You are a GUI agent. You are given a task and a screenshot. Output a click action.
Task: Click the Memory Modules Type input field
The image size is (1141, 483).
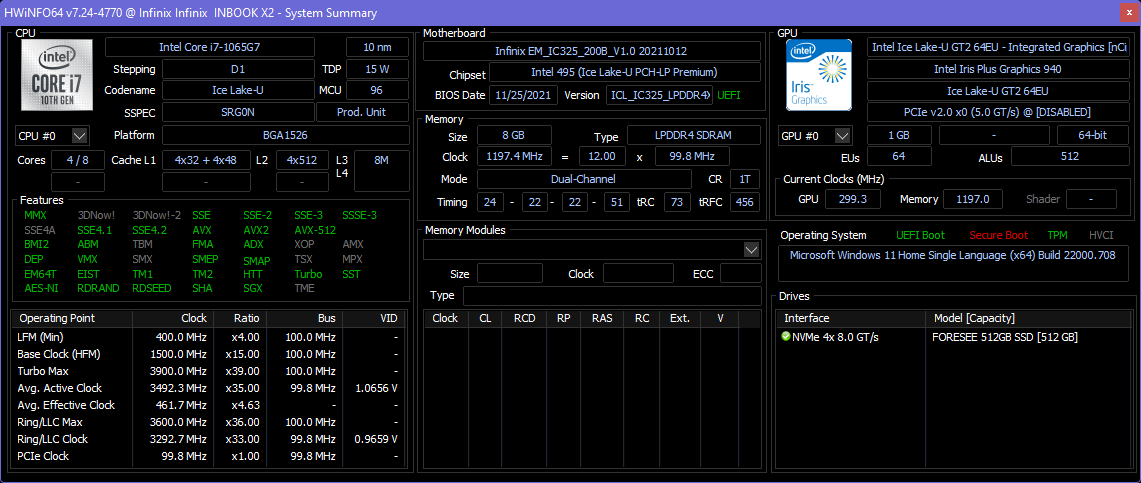coord(612,296)
